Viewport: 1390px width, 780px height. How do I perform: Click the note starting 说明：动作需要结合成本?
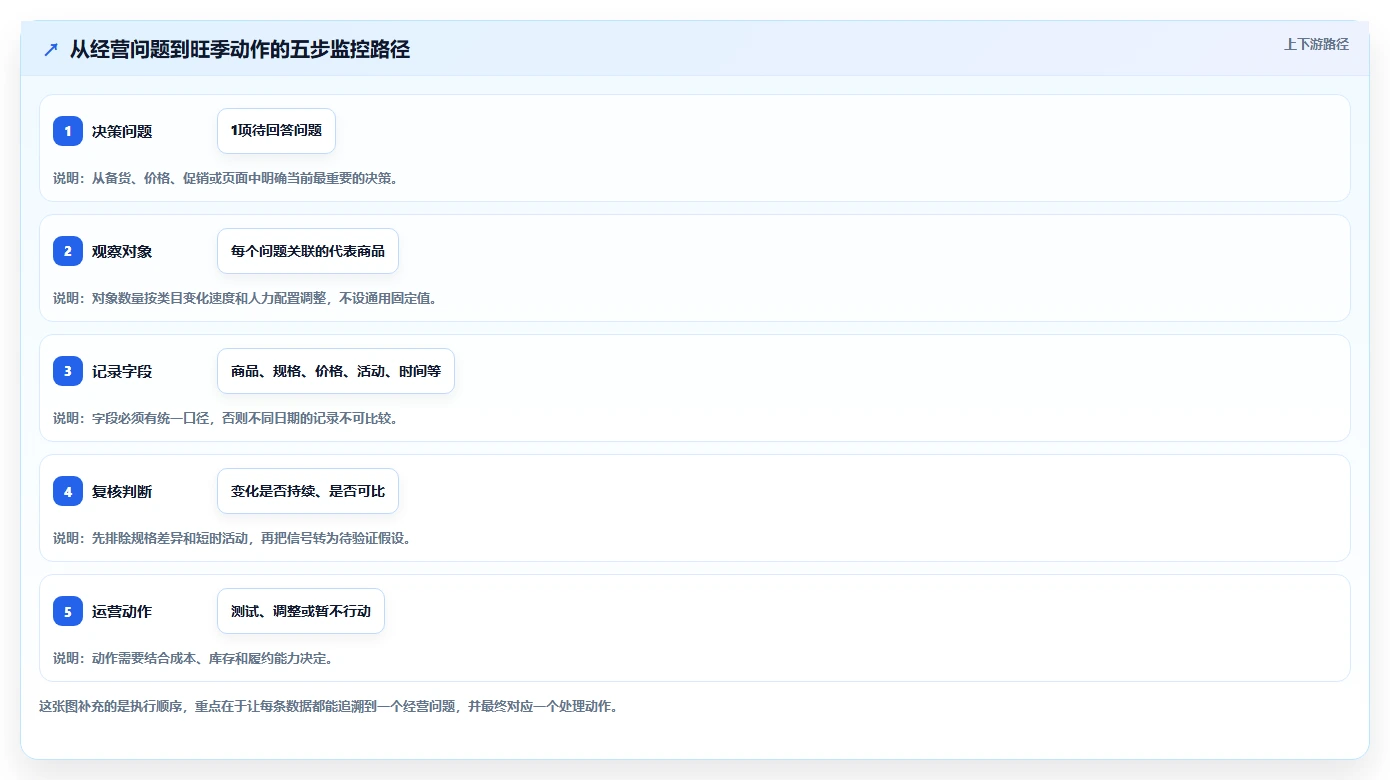(x=193, y=658)
